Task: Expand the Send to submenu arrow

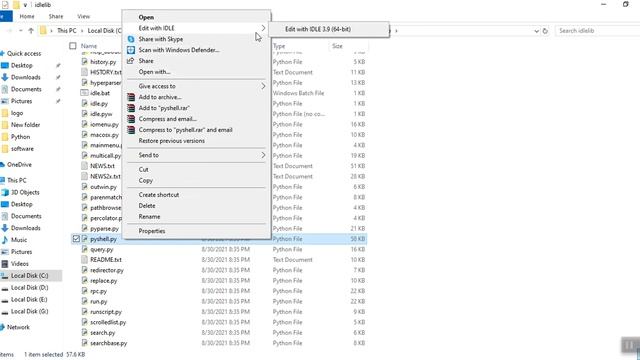Action: point(263,155)
